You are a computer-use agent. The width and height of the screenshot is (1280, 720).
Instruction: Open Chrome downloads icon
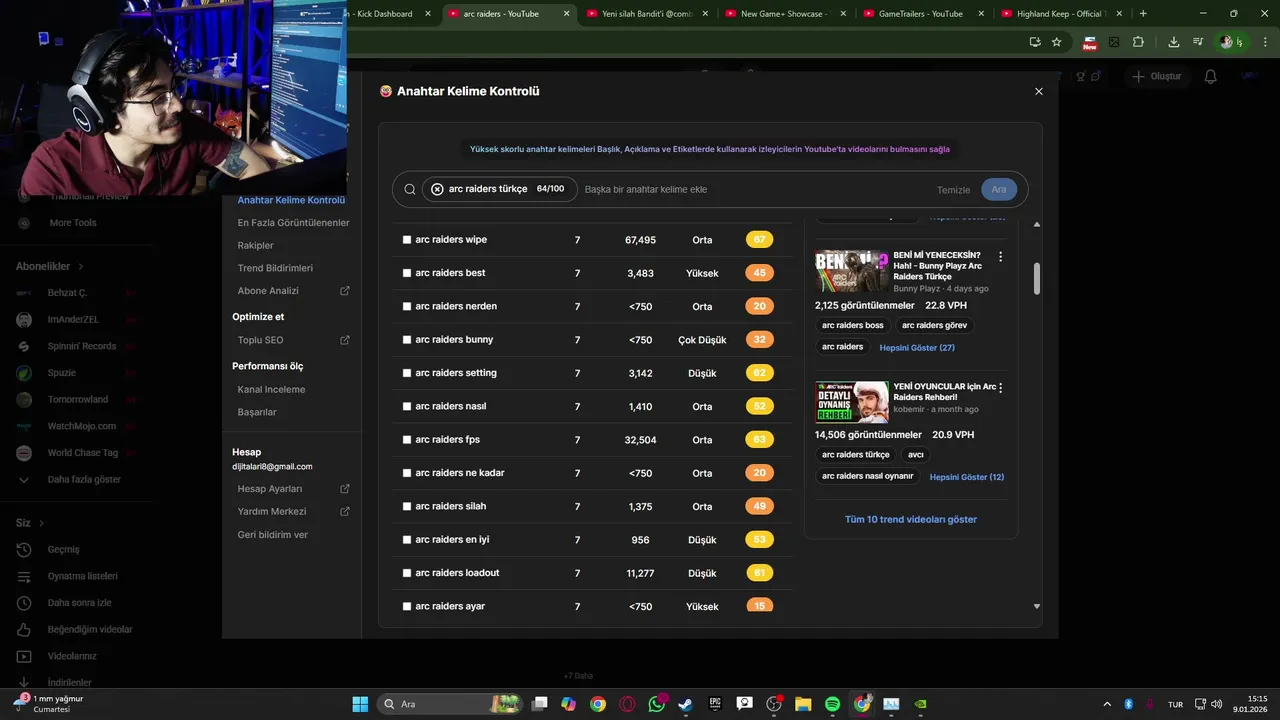1174,42
